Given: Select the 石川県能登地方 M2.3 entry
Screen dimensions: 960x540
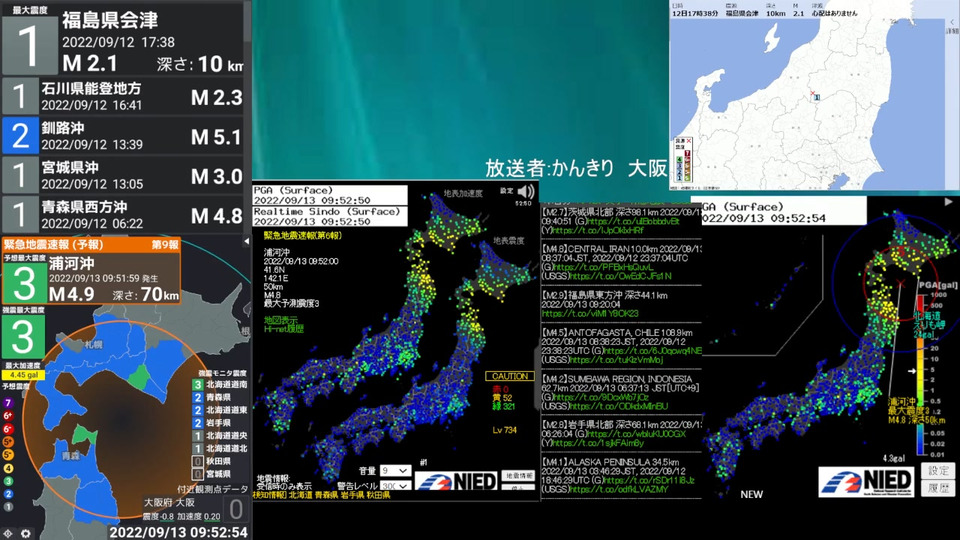Looking at the screenshot, I should (123, 96).
